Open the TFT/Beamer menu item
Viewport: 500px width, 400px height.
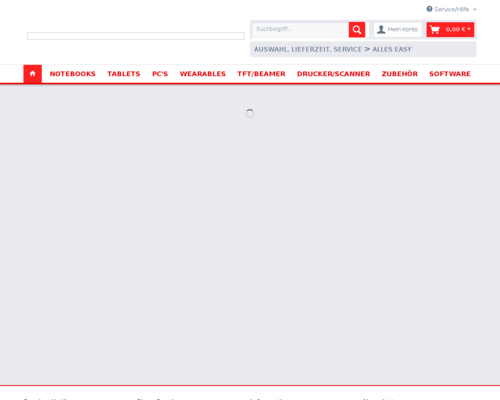click(261, 74)
